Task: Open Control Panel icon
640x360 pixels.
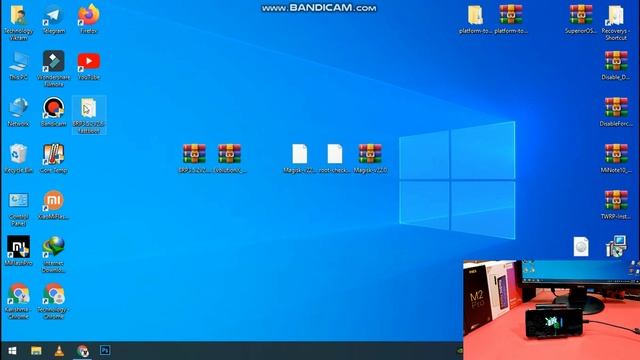Action: click(18, 209)
